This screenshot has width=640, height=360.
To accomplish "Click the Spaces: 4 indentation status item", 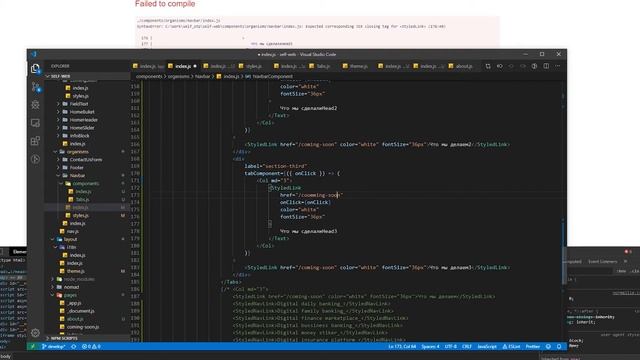I will (430, 347).
